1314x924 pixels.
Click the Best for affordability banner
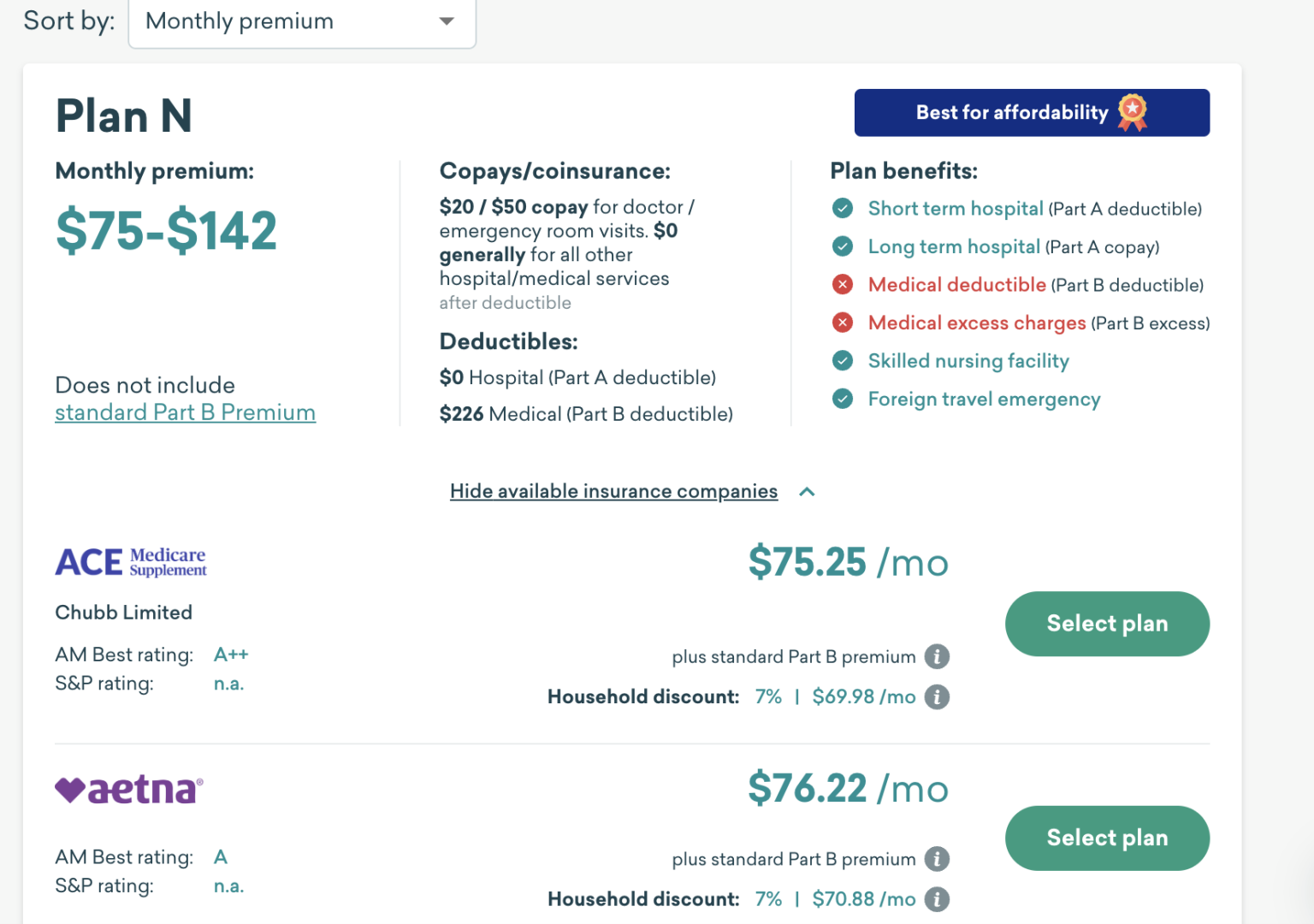(x=1031, y=112)
